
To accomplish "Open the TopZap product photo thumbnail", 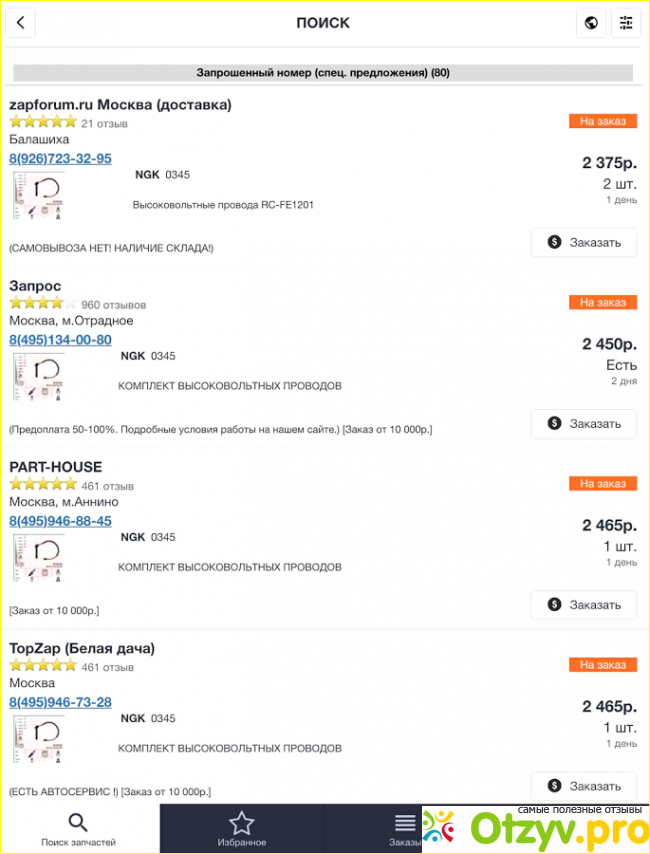I will [x=38, y=739].
